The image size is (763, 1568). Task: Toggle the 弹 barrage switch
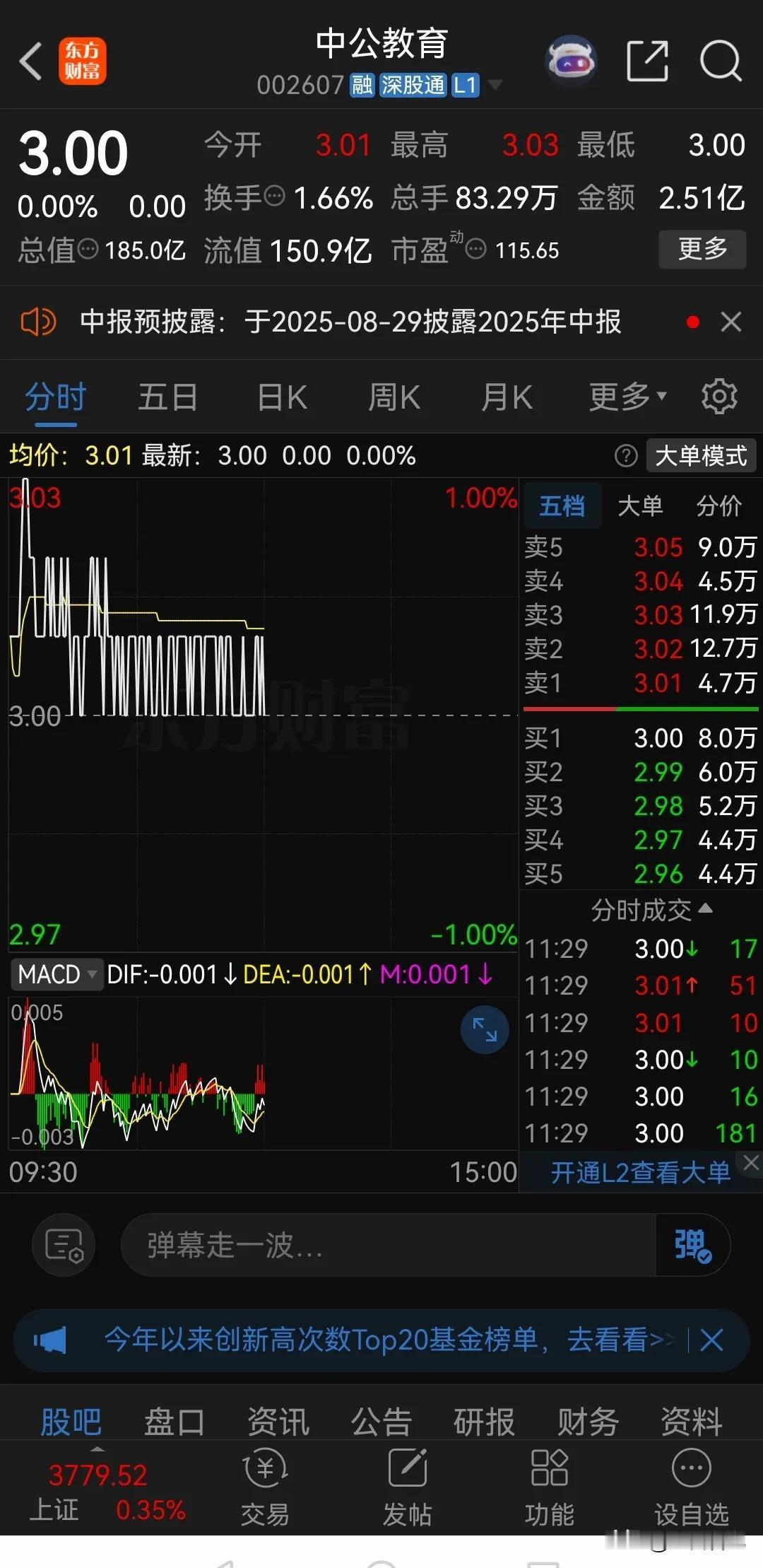coord(692,1245)
